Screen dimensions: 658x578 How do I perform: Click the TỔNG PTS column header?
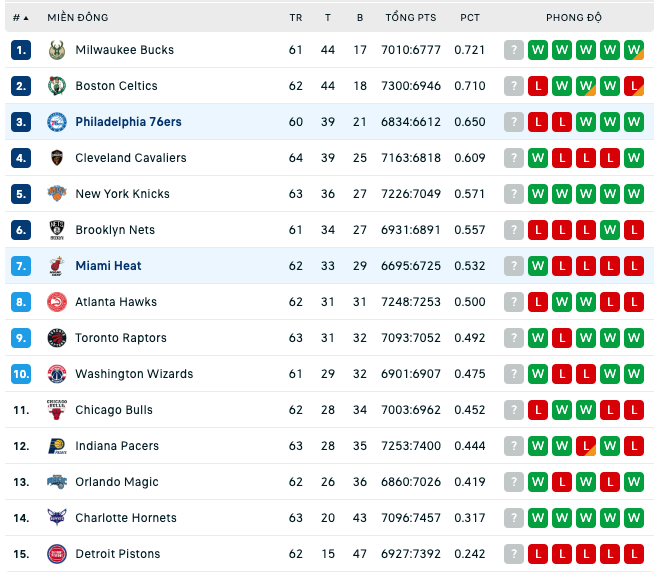[411, 18]
